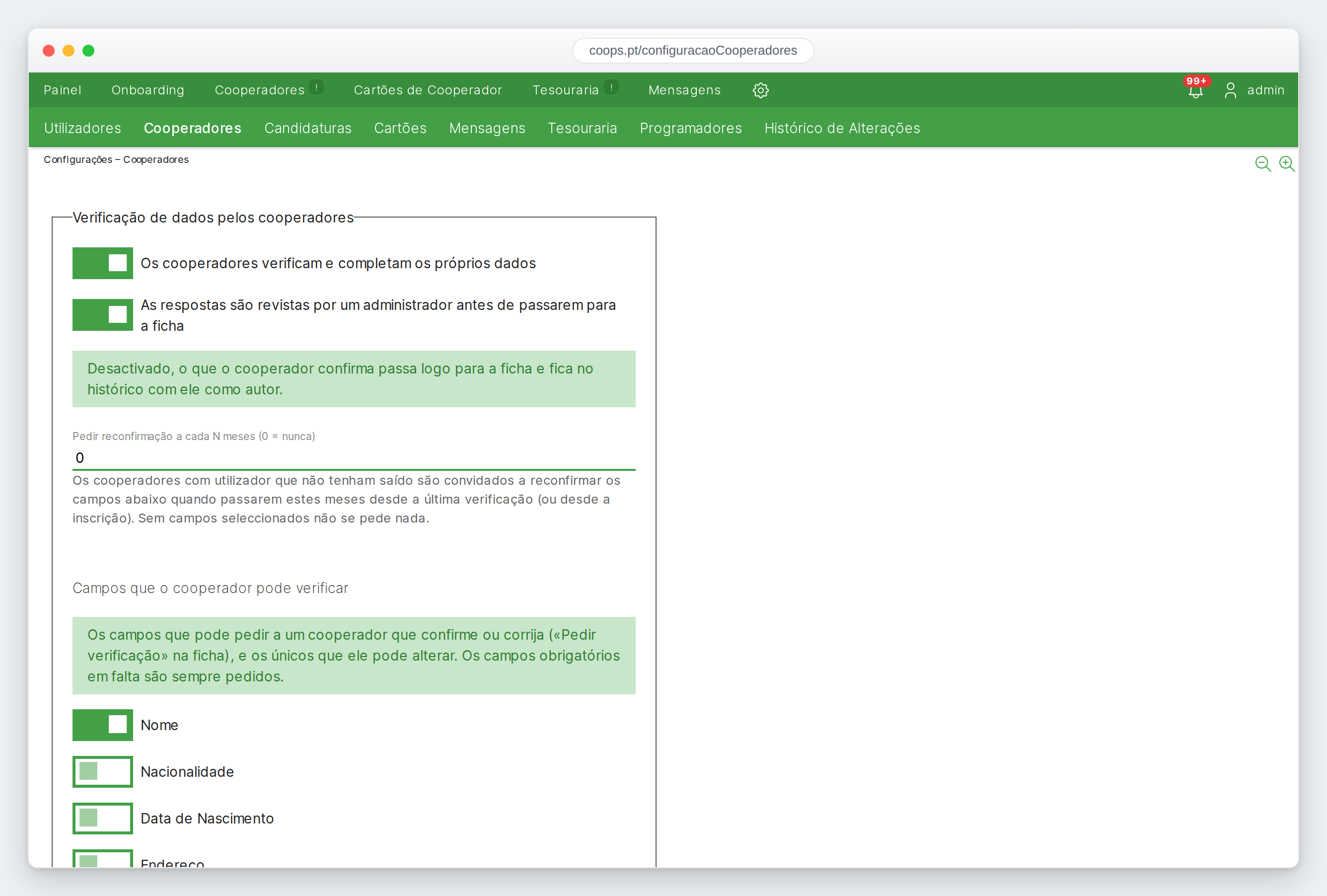This screenshot has height=896, width=1327.
Task: Click the admin user profile icon
Action: (x=1231, y=90)
